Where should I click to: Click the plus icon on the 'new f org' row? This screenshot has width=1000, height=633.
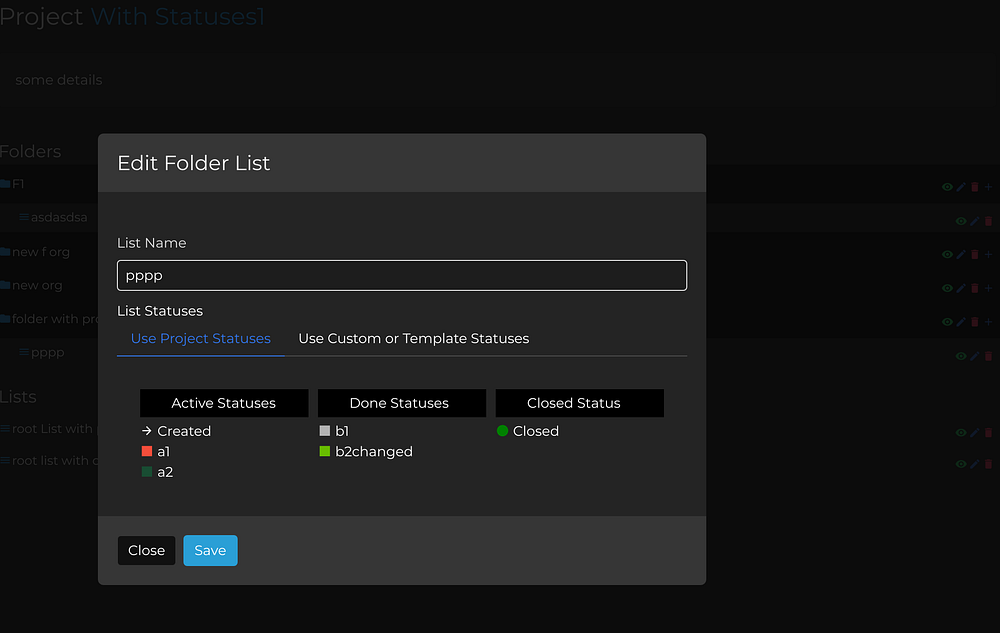[989, 255]
